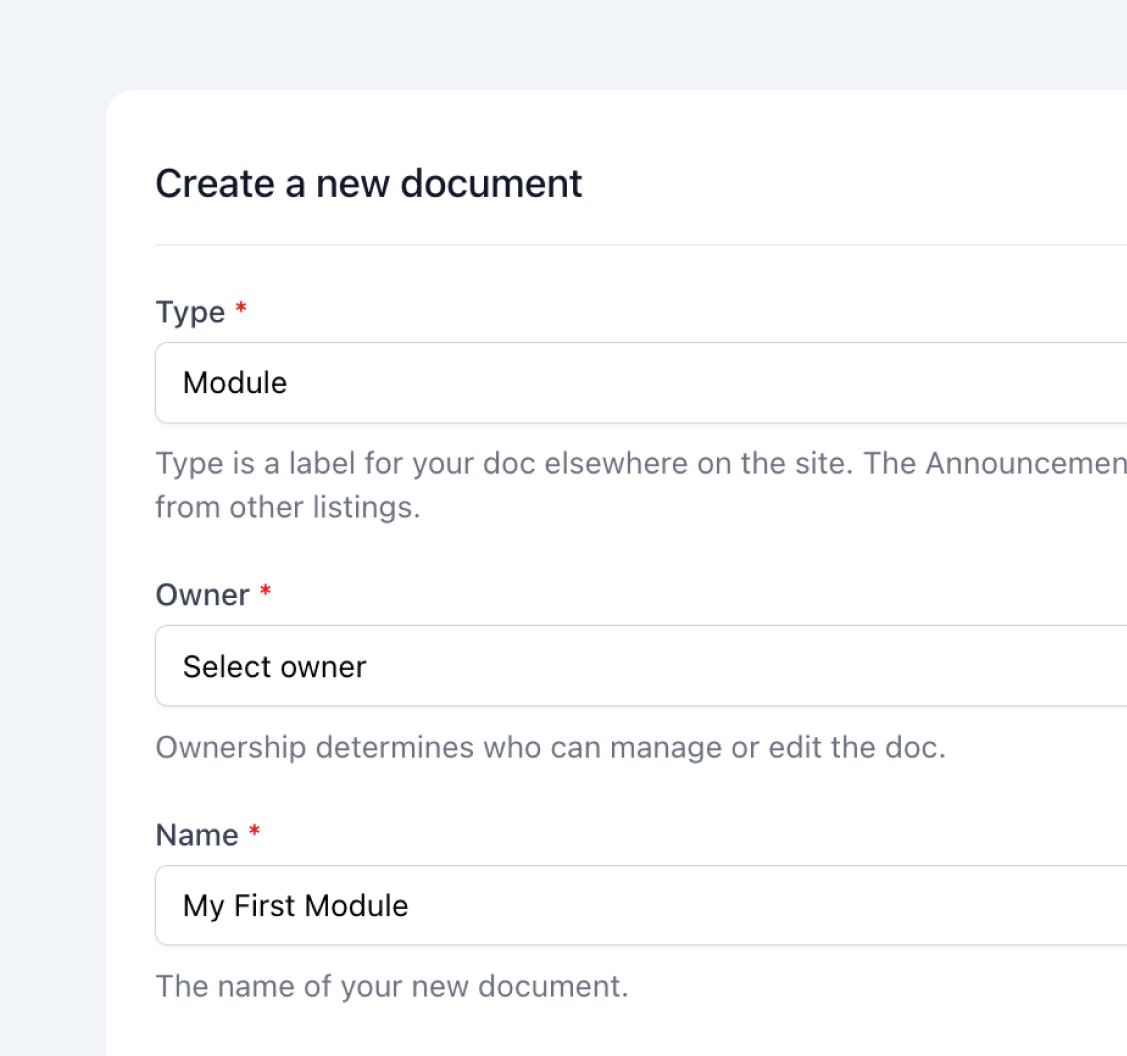Click the Name field label

pyautogui.click(x=197, y=835)
